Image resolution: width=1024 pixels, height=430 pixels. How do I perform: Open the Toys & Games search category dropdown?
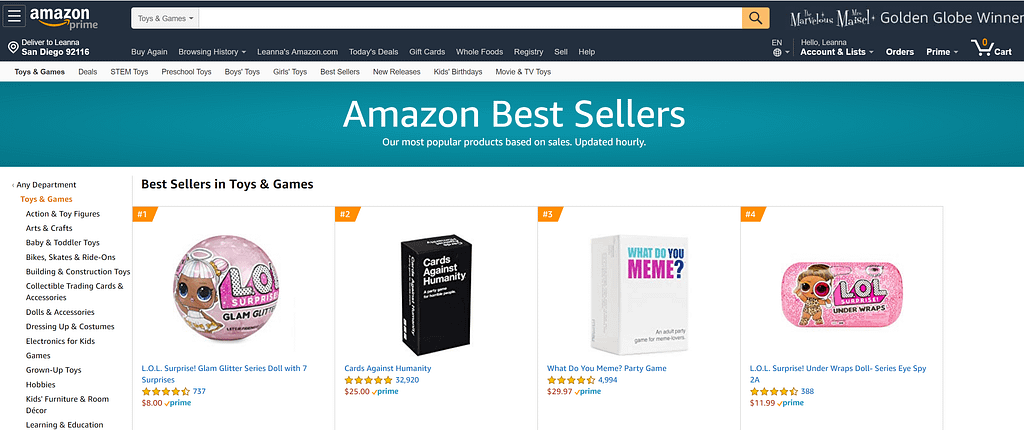click(166, 18)
